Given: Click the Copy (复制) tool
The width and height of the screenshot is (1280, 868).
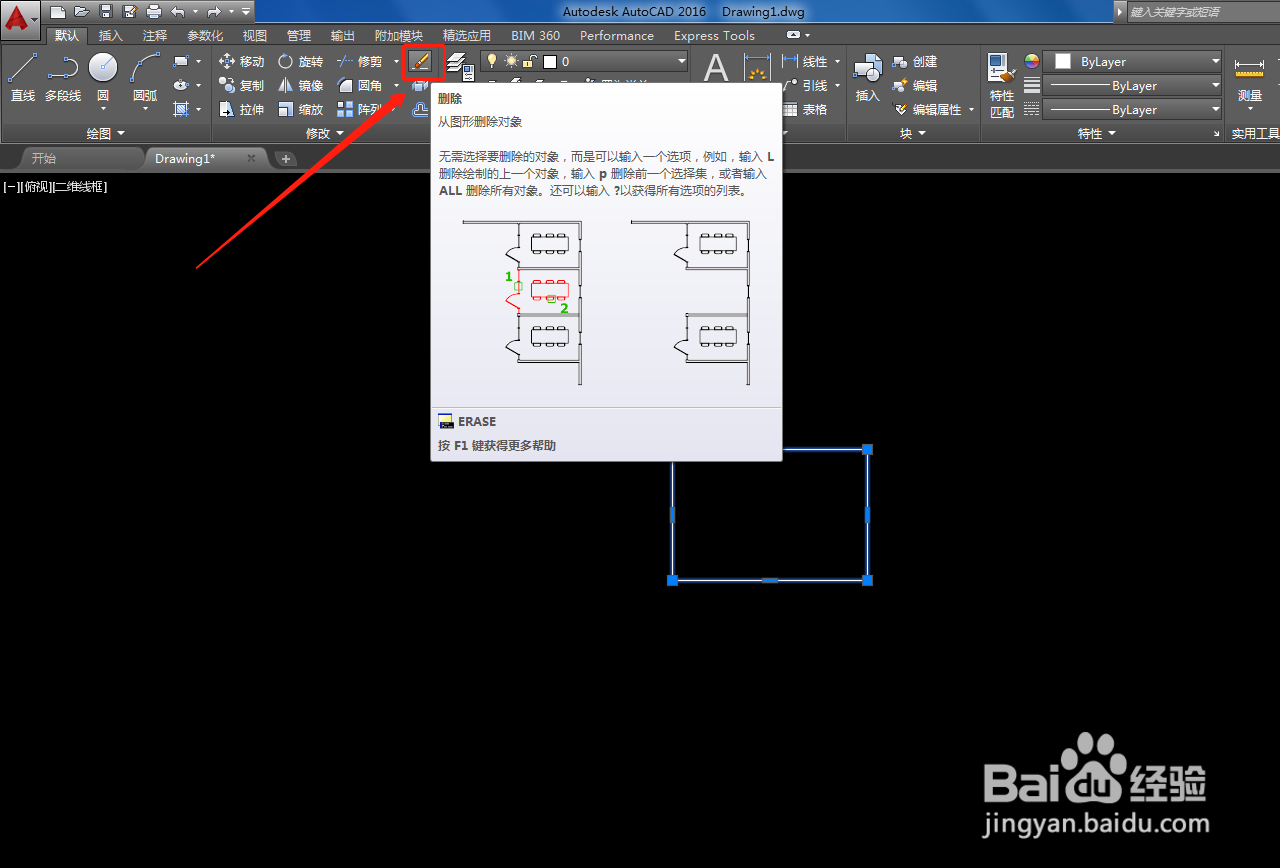Looking at the screenshot, I should coord(241,85).
